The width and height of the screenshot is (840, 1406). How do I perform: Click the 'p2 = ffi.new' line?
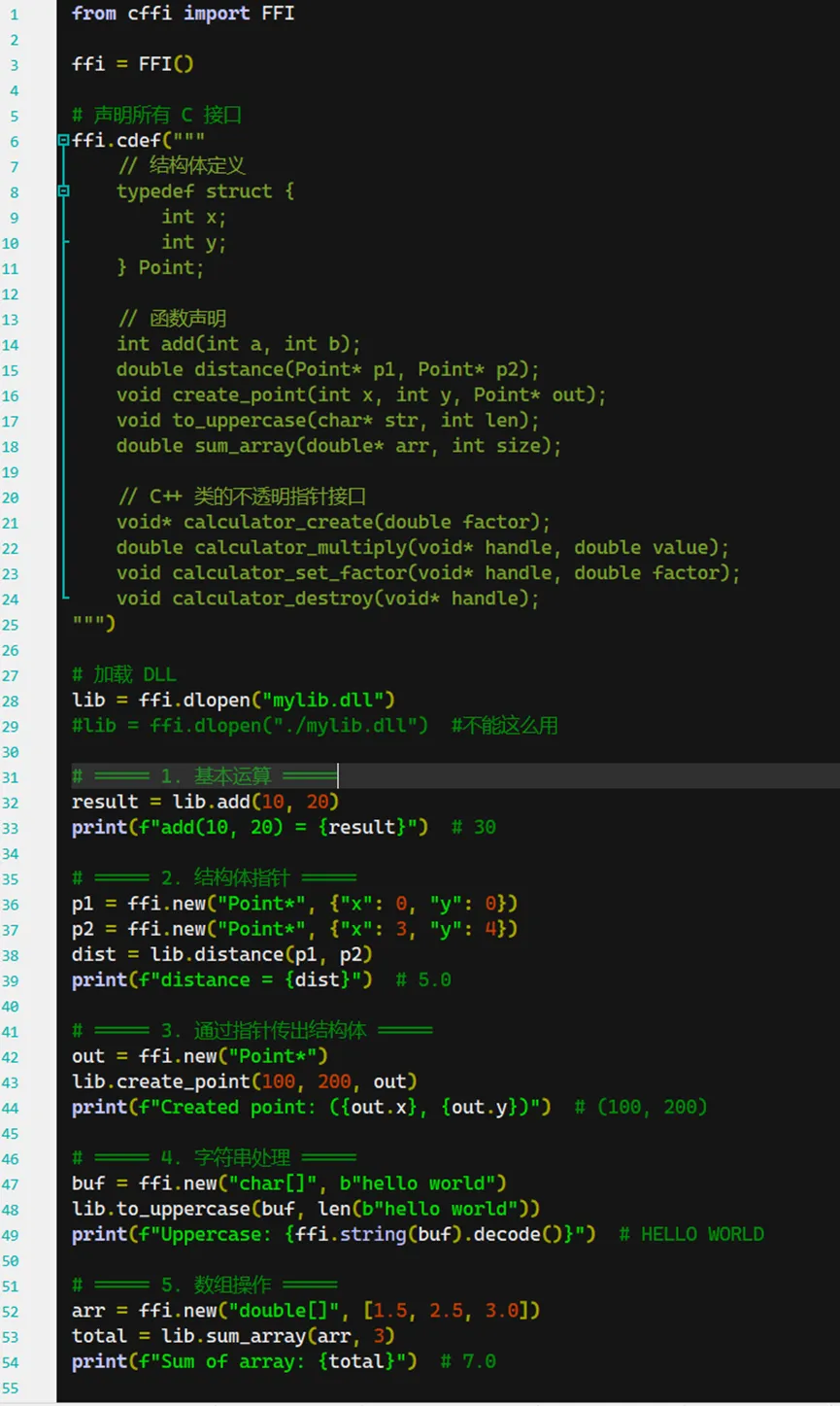(x=295, y=928)
